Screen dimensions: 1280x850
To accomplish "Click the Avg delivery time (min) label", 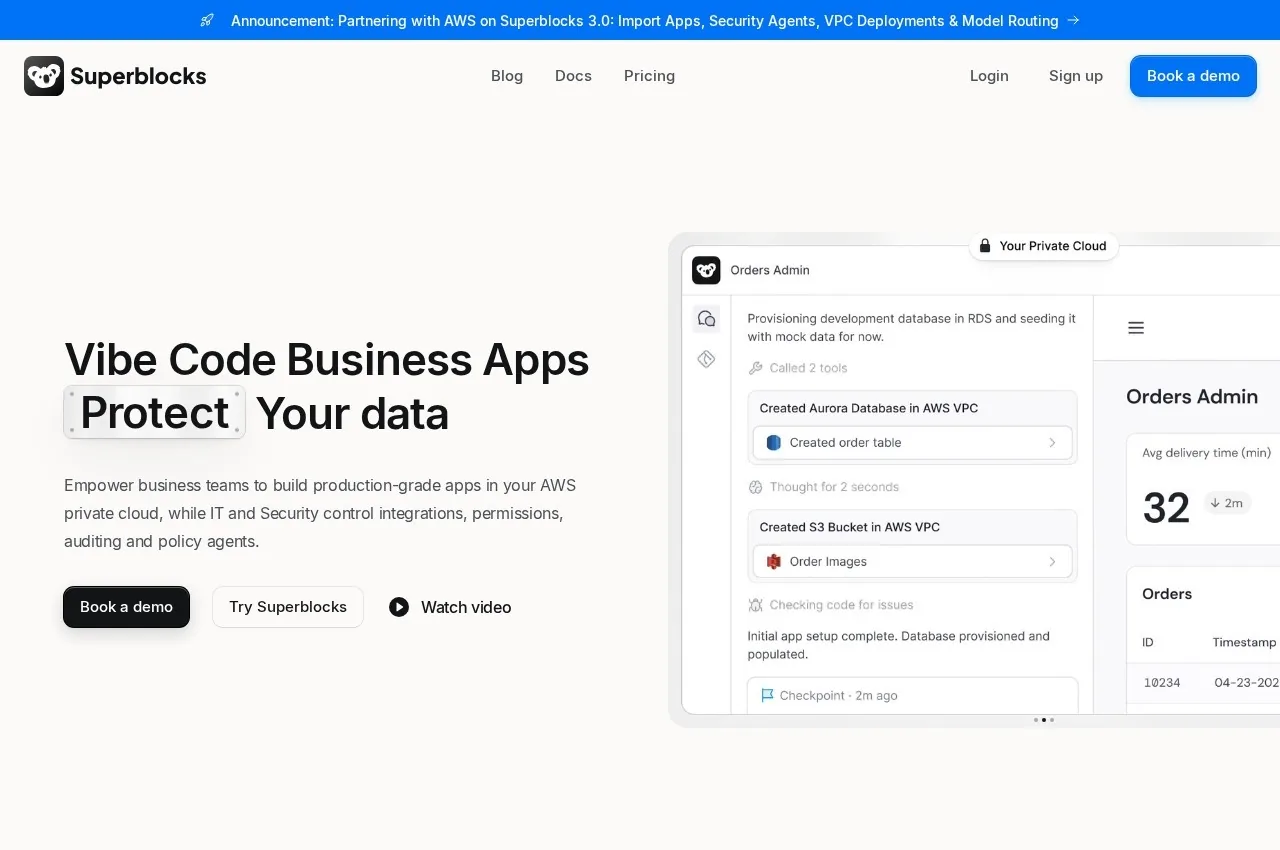I will pos(1207,453).
